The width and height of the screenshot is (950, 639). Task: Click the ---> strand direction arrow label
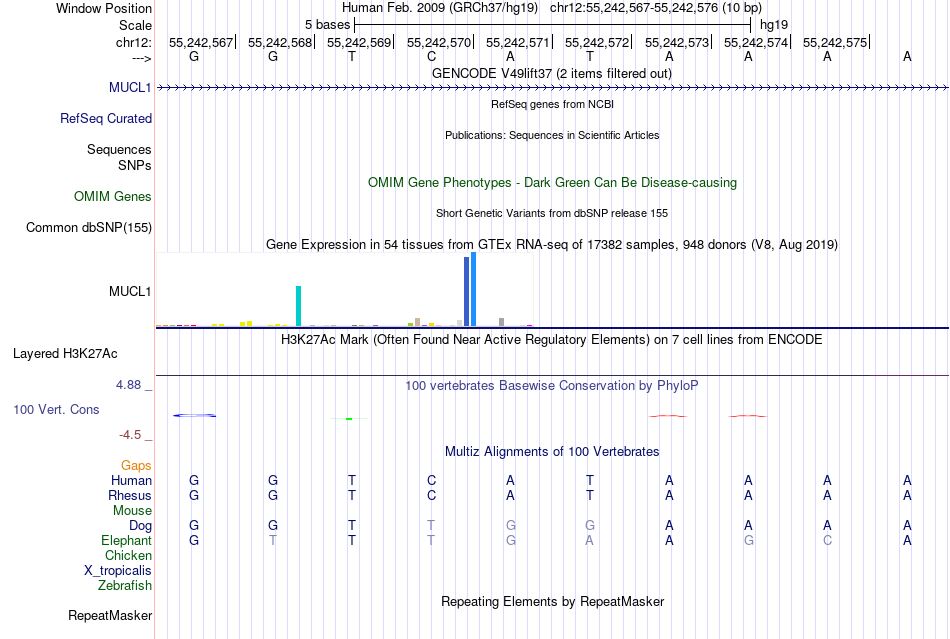141,58
